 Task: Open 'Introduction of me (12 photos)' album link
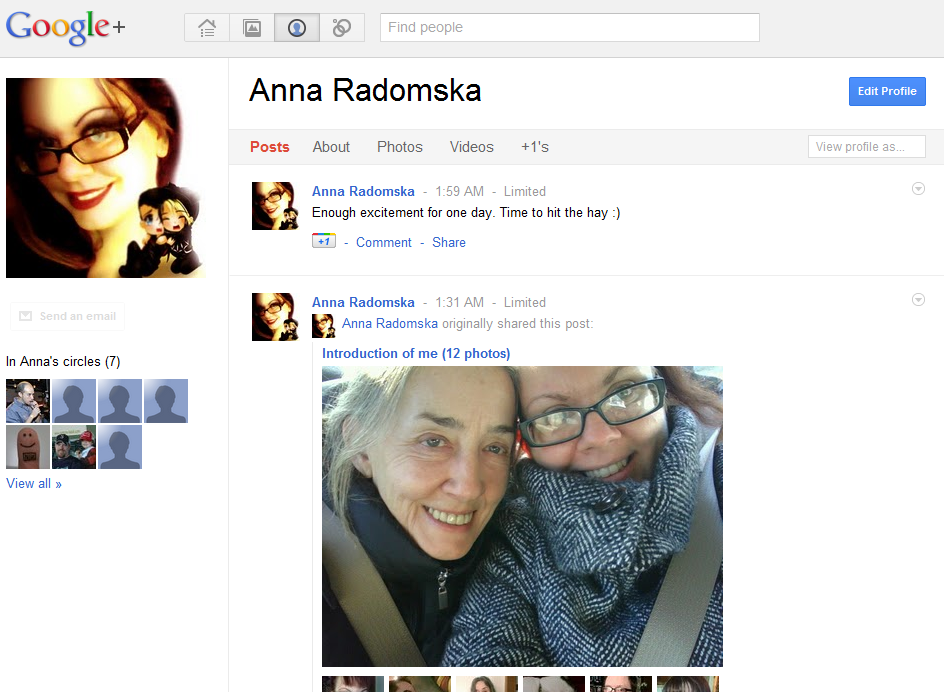point(416,353)
